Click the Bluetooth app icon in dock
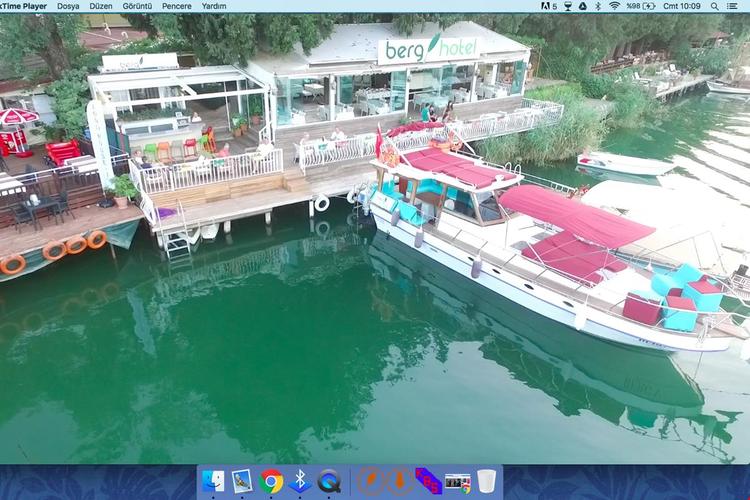Viewport: 750px width, 500px height. (x=300, y=482)
